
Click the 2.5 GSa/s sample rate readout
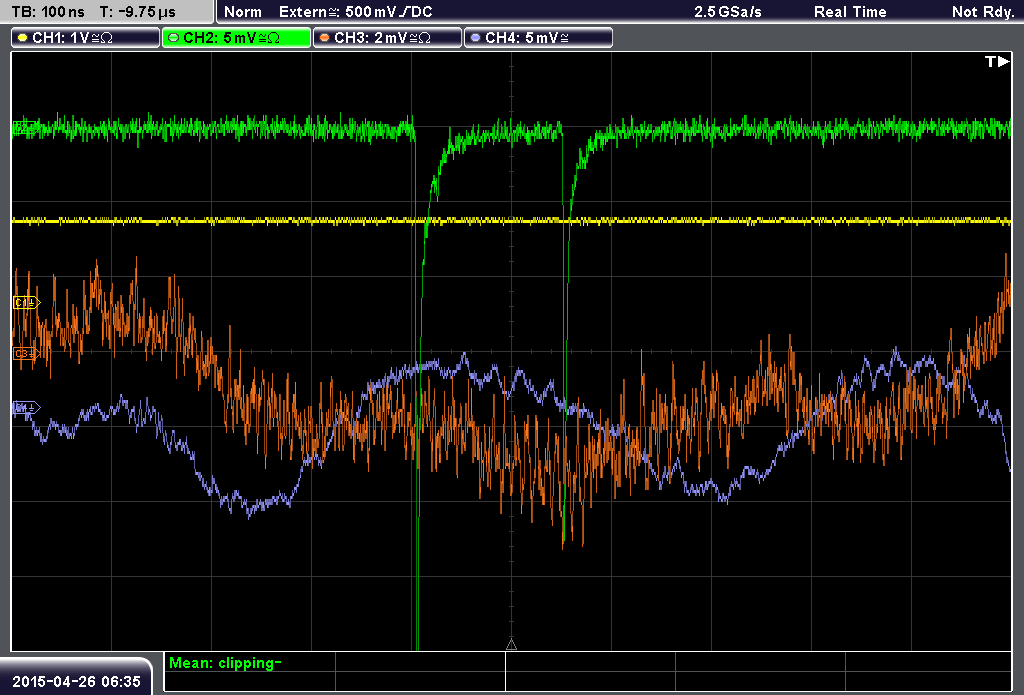pyautogui.click(x=728, y=12)
